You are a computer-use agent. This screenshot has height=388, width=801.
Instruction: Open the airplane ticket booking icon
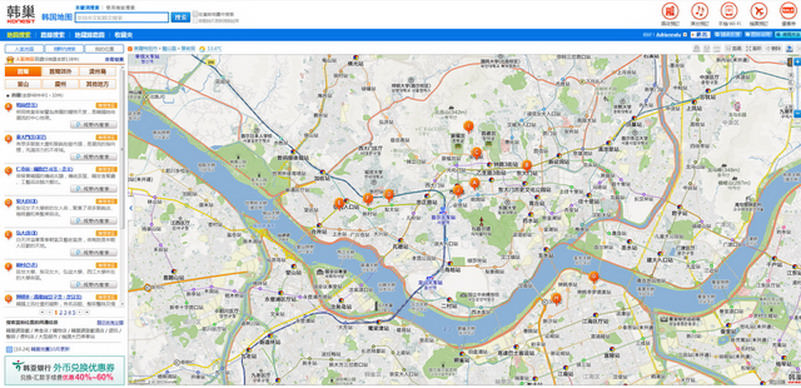[x=759, y=10]
